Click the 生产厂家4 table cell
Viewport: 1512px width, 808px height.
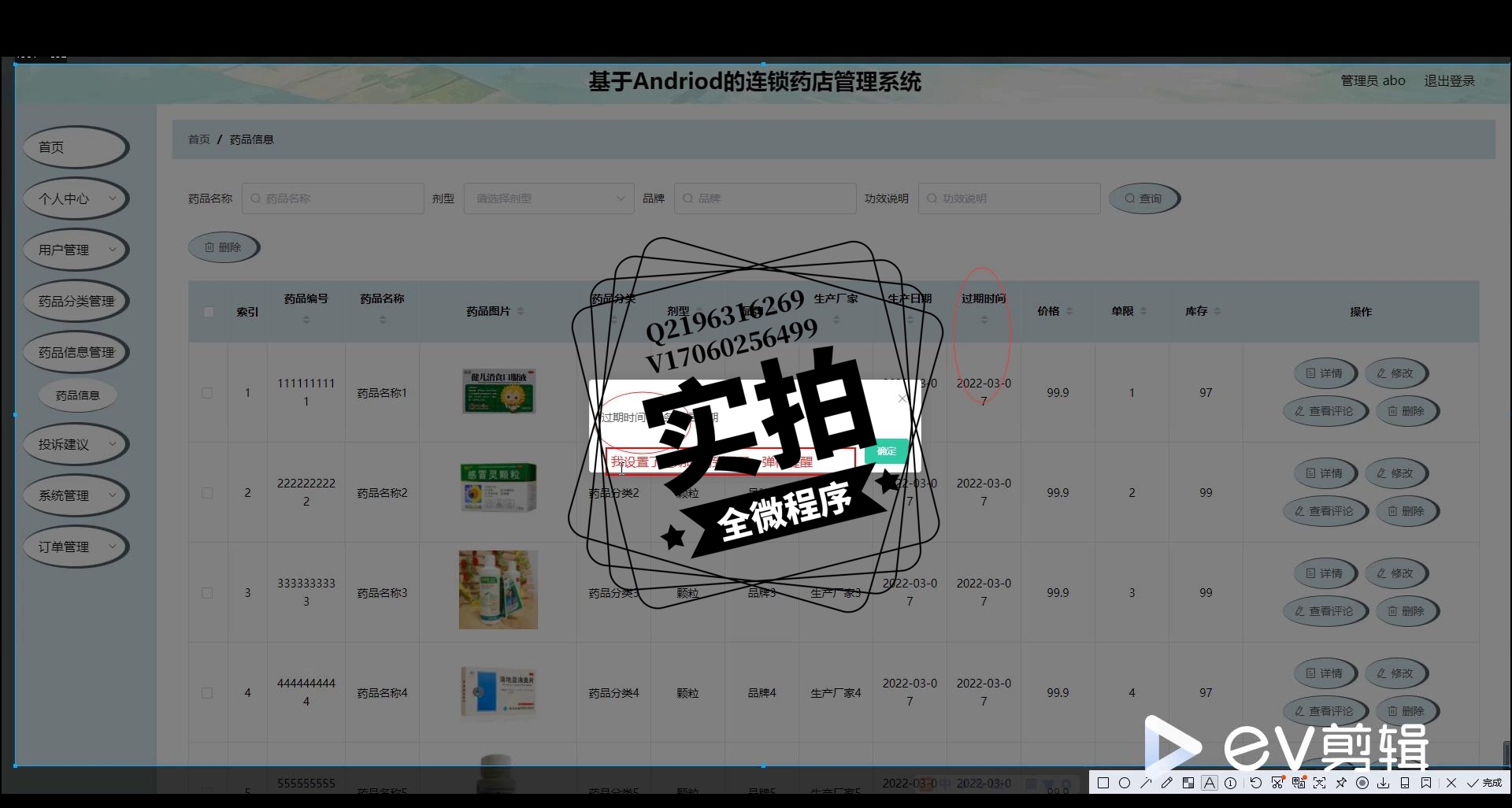836,693
